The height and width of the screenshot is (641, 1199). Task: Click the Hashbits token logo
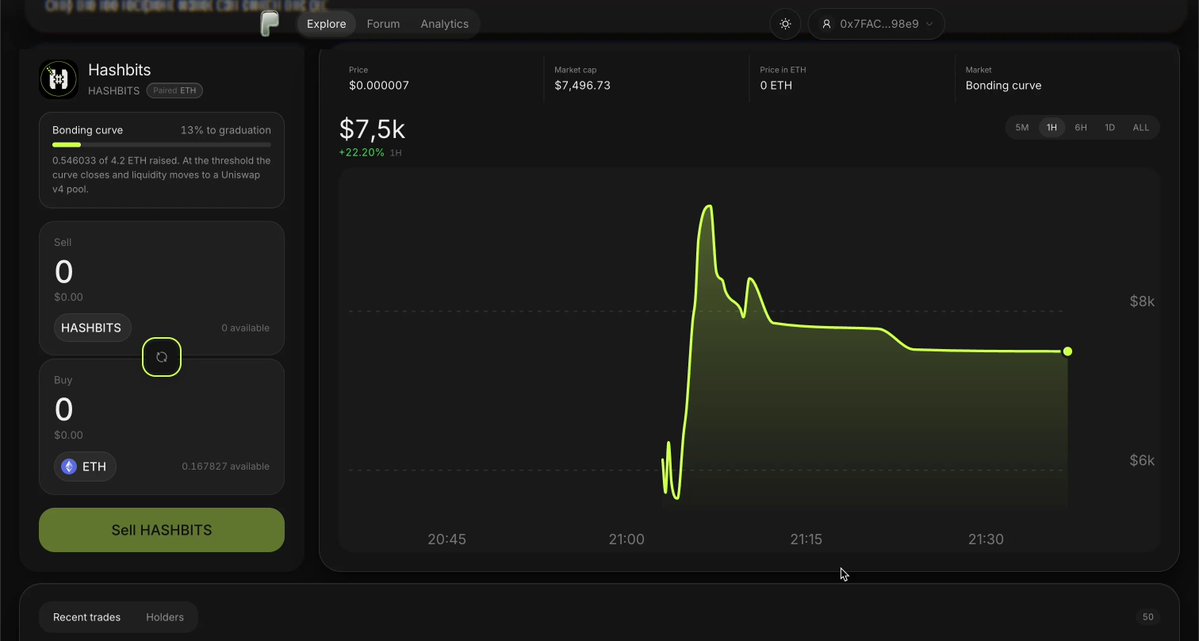pos(59,79)
